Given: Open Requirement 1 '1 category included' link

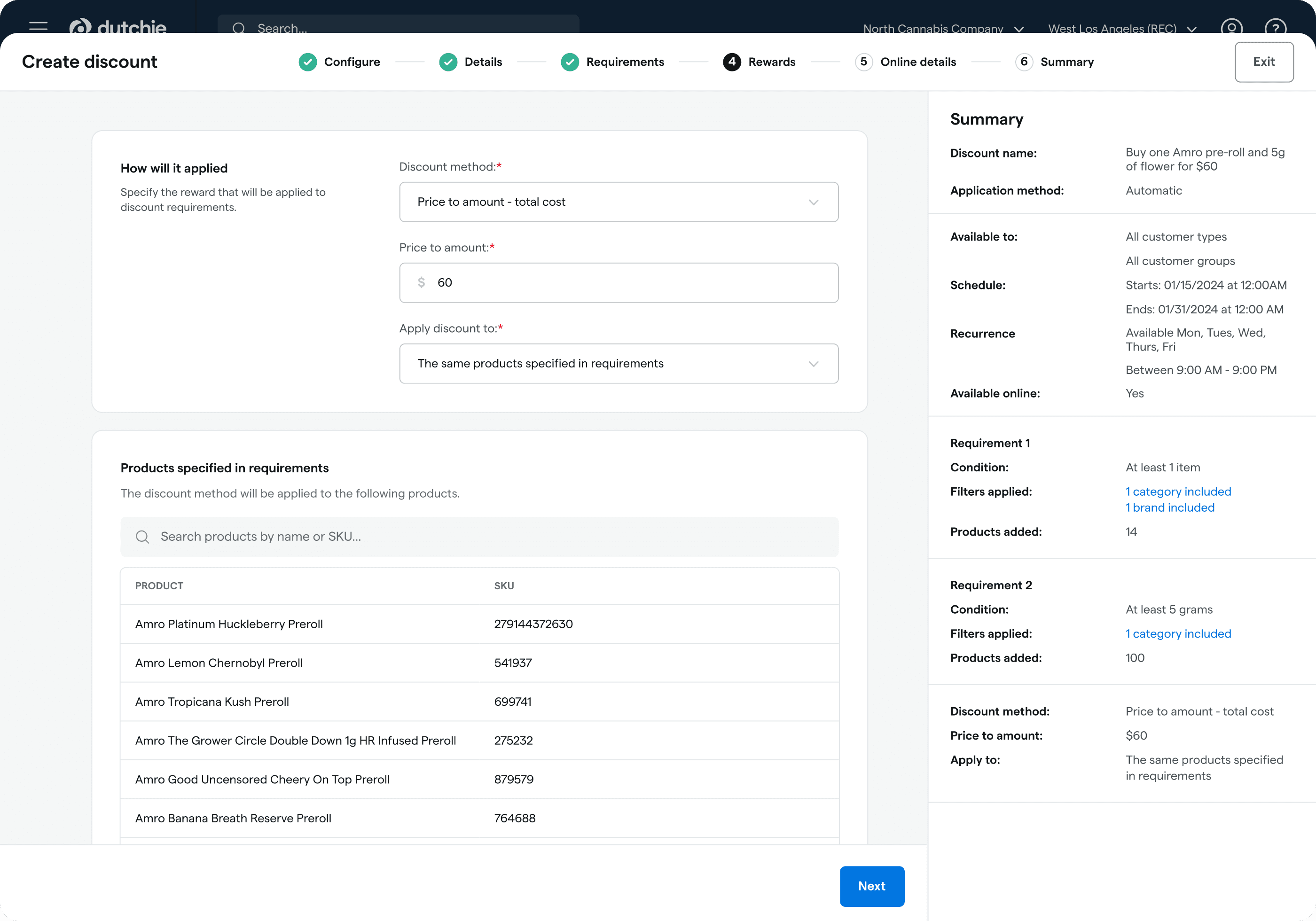Looking at the screenshot, I should point(1178,491).
